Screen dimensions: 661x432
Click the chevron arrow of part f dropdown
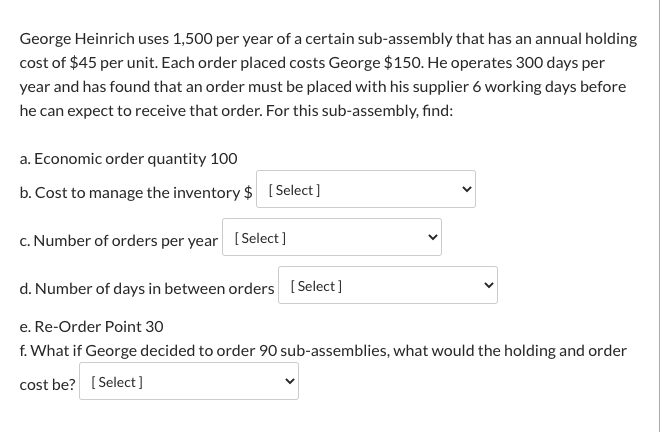pos(290,381)
